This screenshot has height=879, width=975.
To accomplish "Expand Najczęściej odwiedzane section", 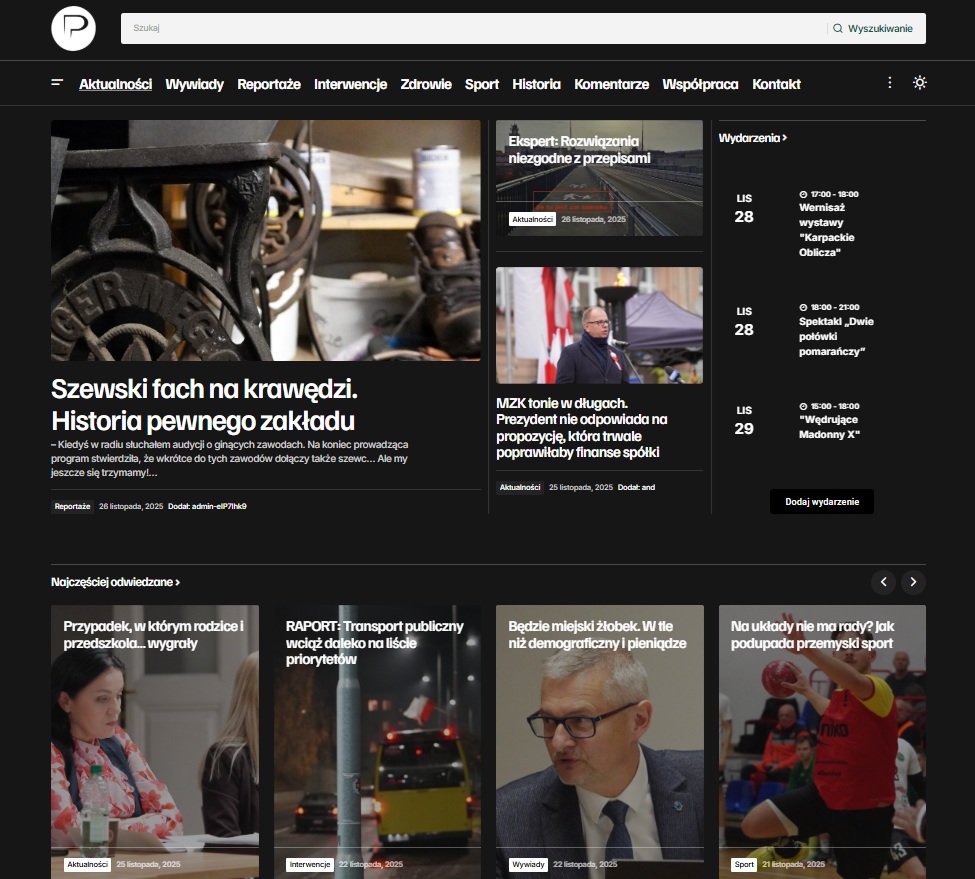I will 115,582.
